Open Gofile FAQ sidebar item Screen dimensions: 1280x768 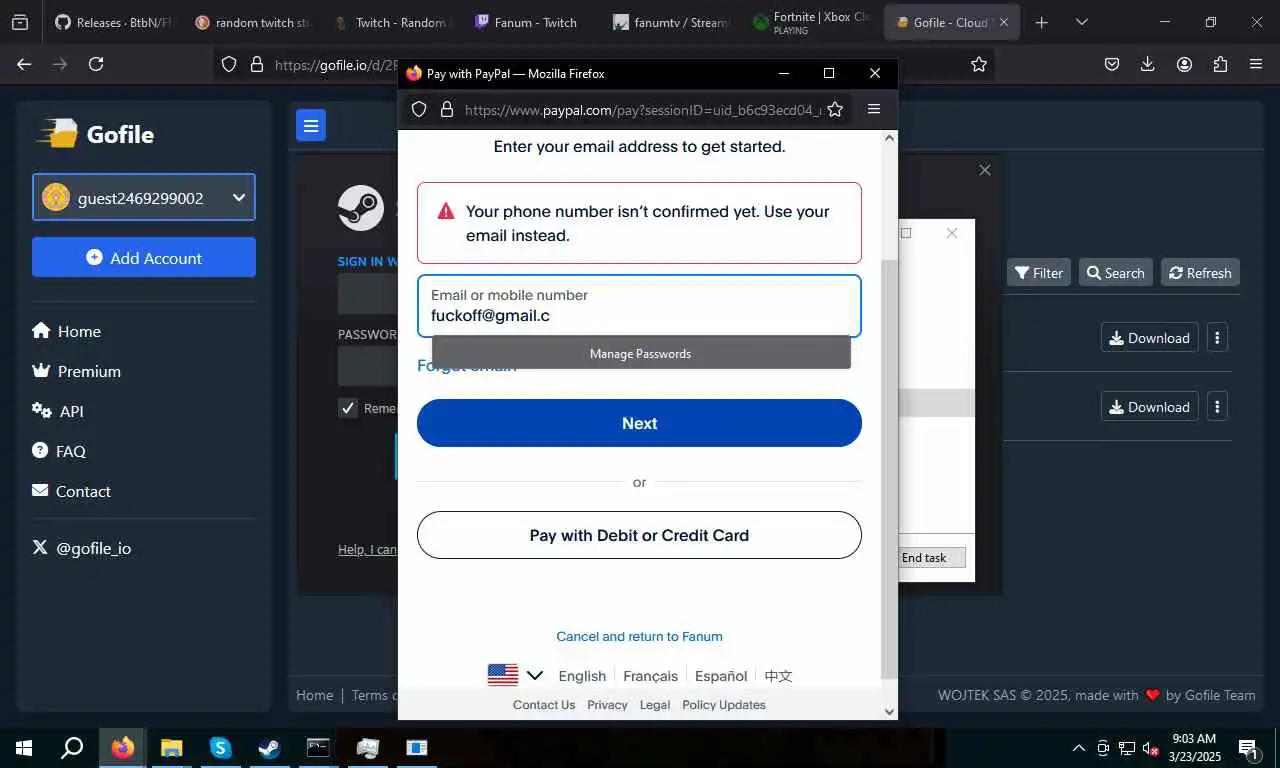[59, 451]
